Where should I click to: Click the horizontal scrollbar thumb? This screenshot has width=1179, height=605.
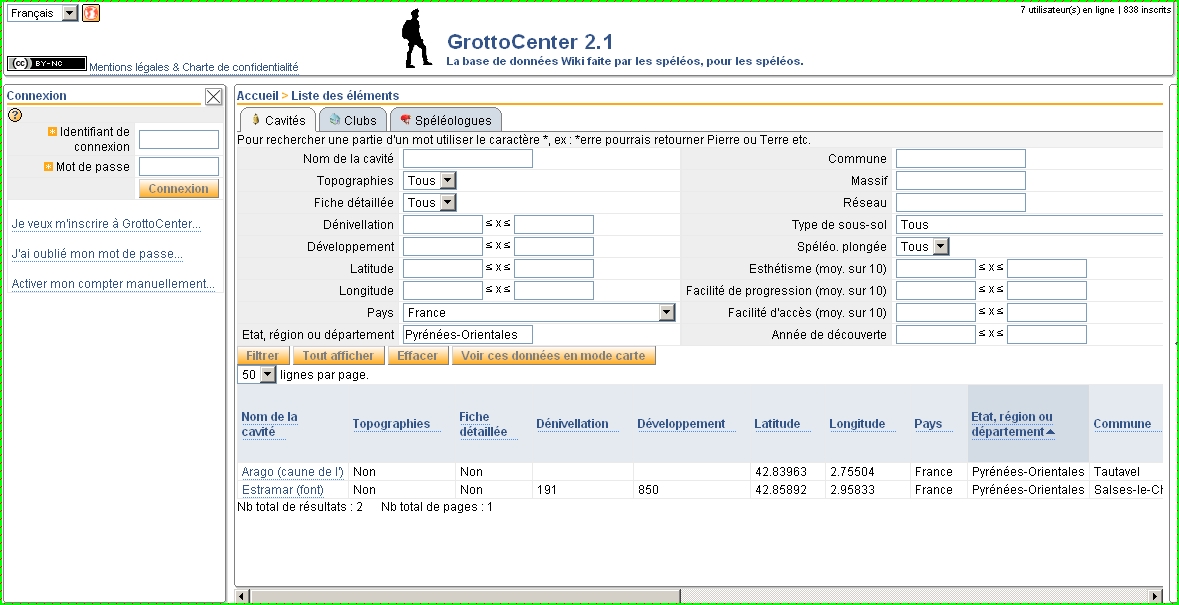(x=465, y=596)
